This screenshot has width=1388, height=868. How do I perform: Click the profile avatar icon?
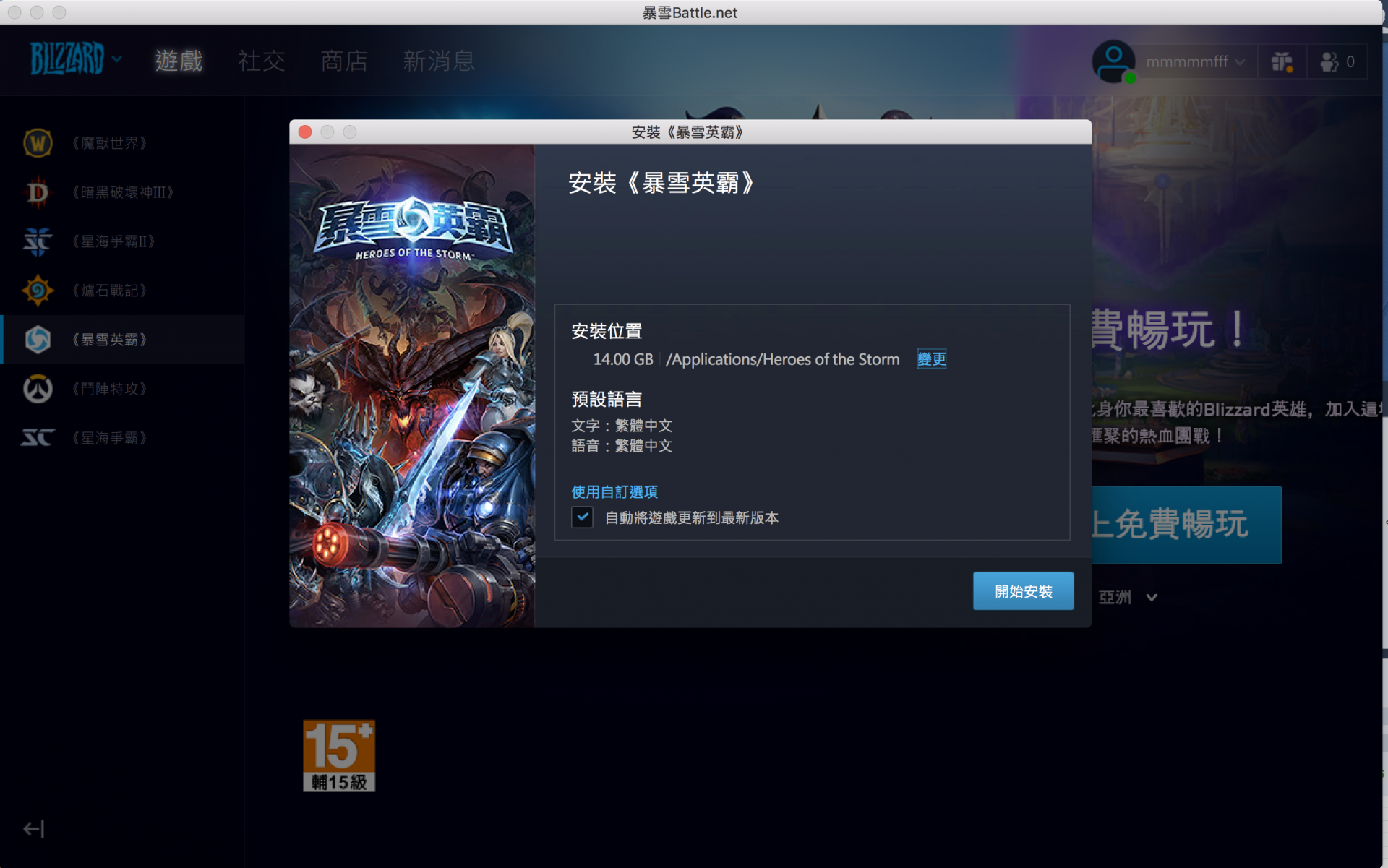tap(1113, 61)
